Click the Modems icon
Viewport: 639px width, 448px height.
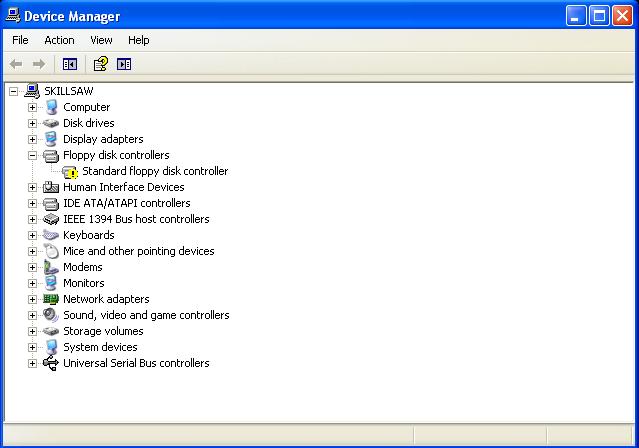pos(51,267)
